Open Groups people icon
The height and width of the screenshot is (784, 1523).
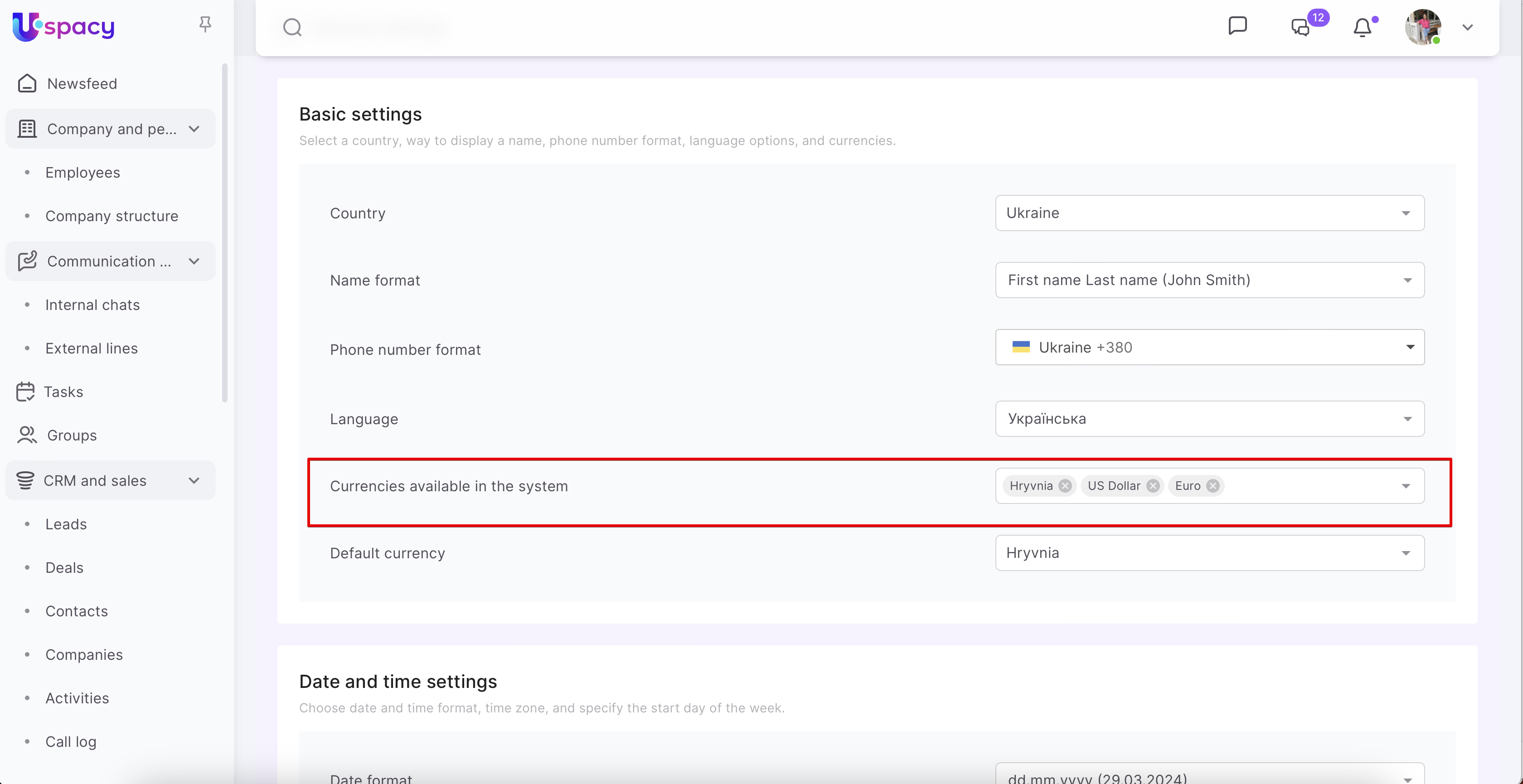click(x=27, y=435)
